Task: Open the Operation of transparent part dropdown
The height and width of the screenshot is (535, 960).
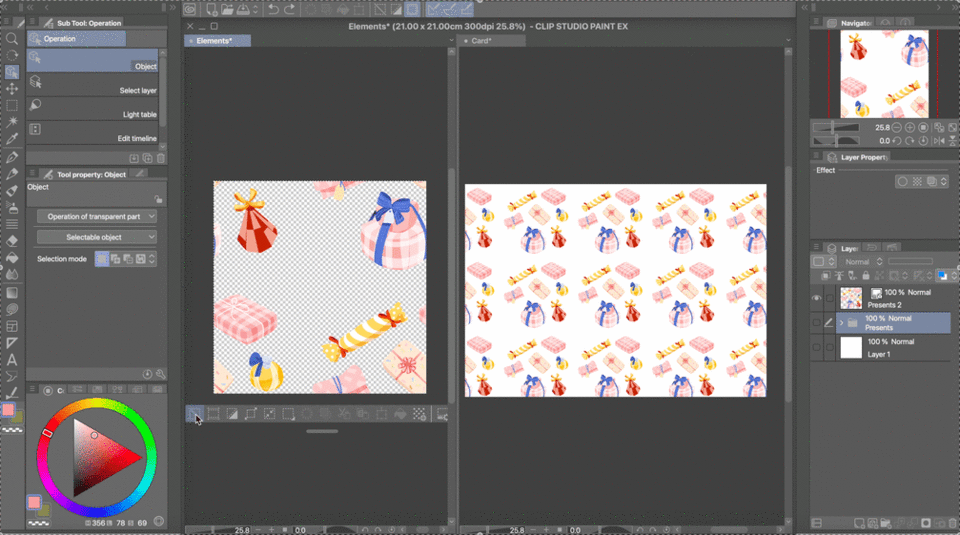Action: pyautogui.click(x=97, y=216)
